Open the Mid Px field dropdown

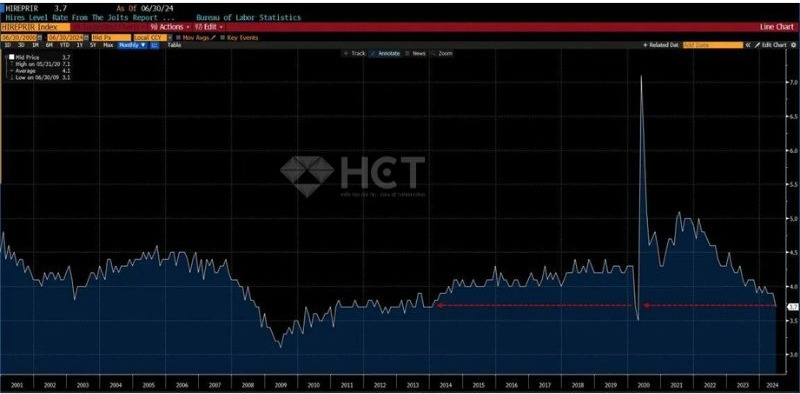111,38
